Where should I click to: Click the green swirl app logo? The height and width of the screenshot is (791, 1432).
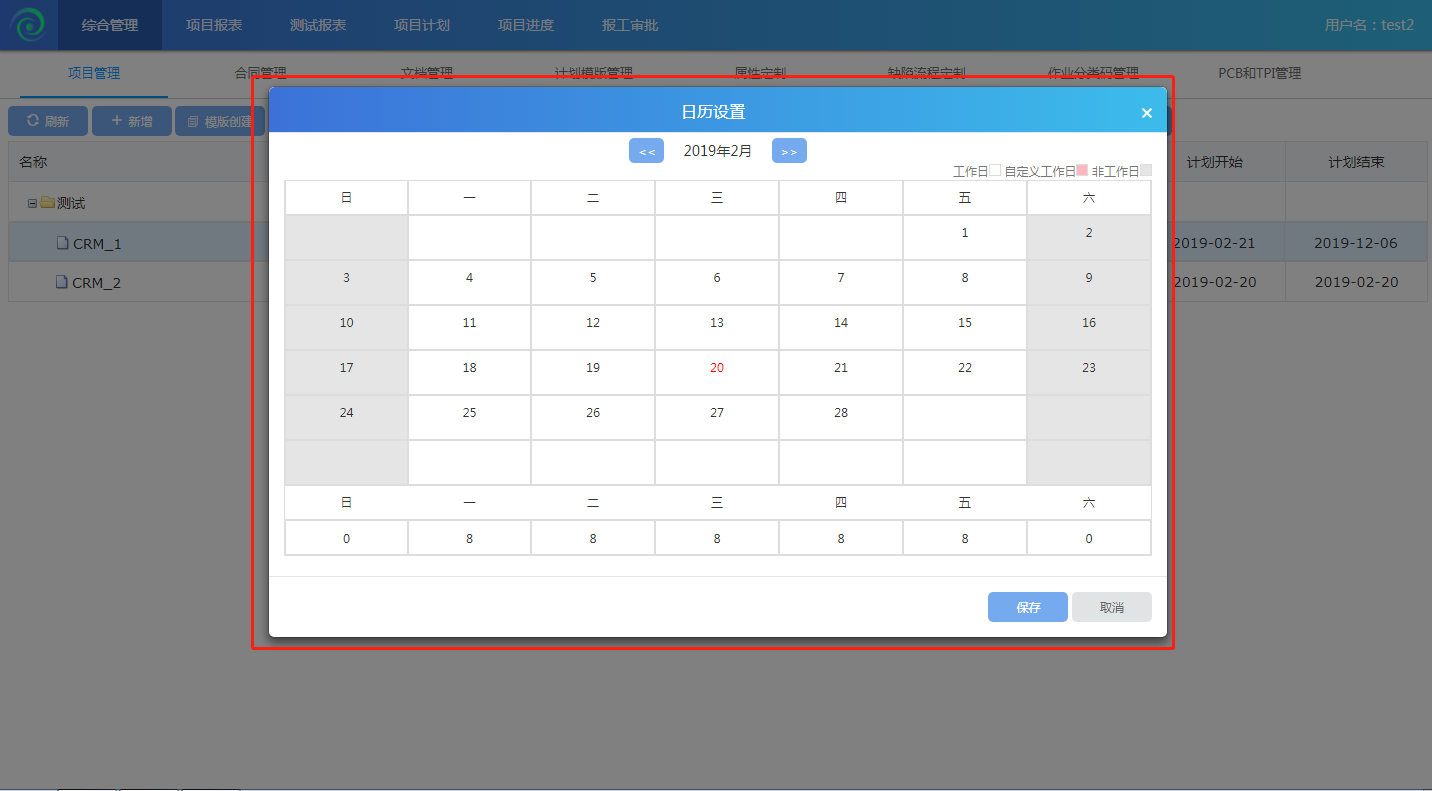[29, 25]
